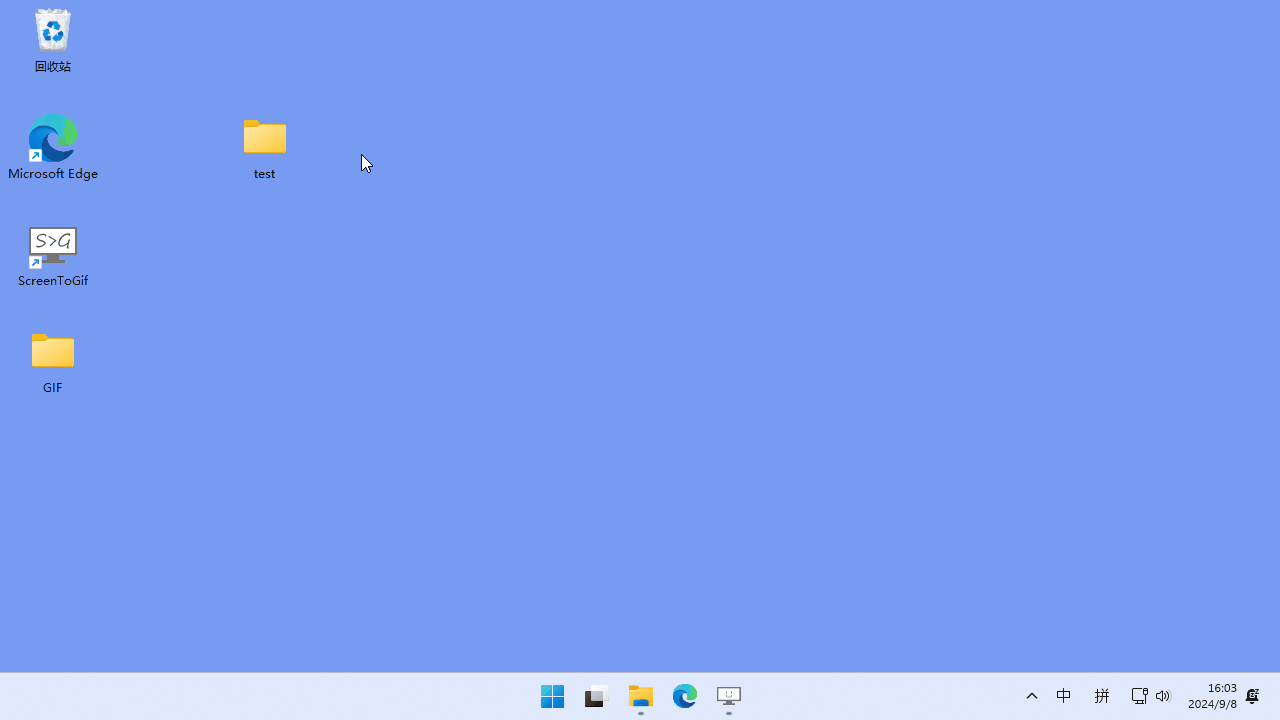Select the test folder icon
This screenshot has height=720, width=1280.
coord(264,138)
